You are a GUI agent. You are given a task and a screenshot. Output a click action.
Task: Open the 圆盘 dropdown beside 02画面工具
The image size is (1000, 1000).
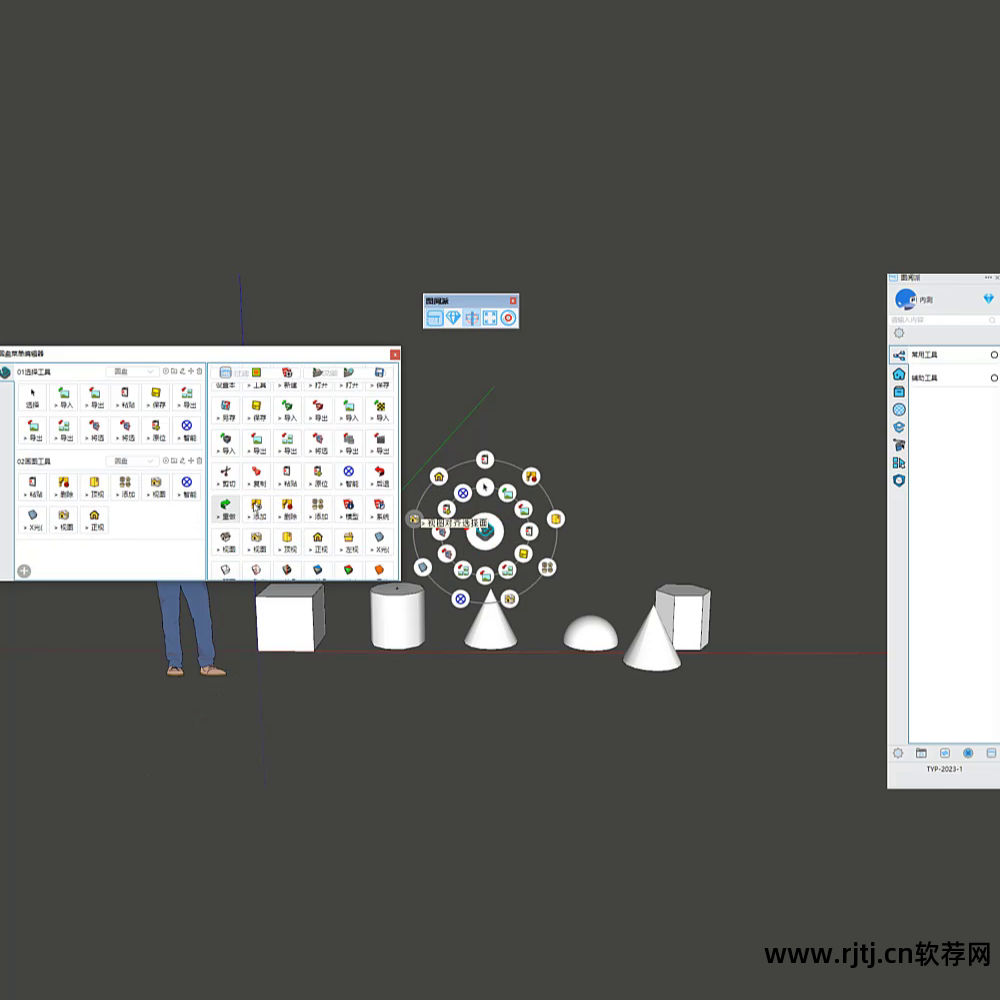[132, 460]
